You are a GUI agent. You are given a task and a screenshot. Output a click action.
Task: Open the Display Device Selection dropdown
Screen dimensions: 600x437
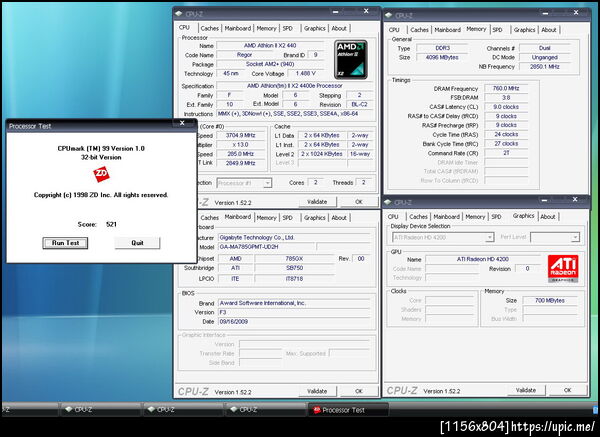(489, 237)
